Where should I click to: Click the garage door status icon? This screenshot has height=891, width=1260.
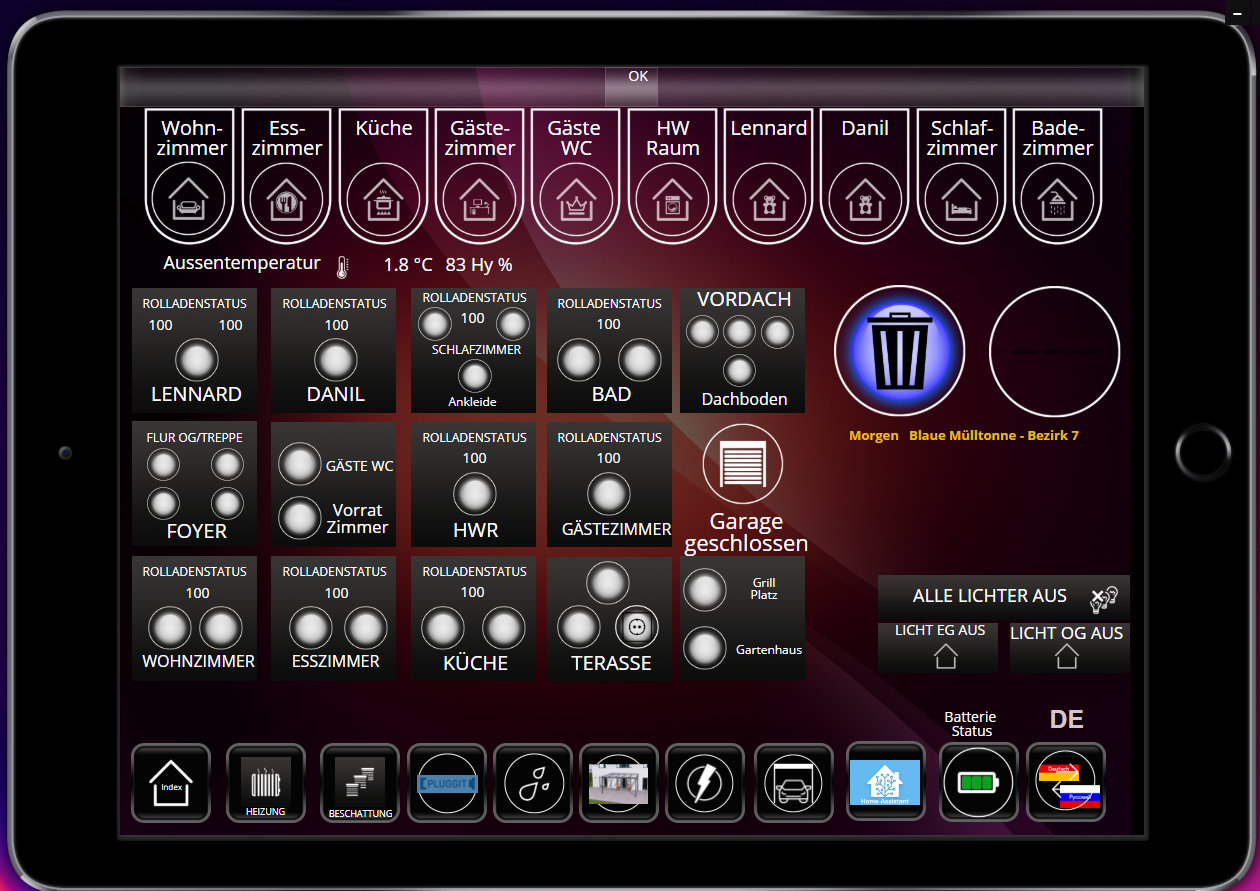[x=742, y=464]
